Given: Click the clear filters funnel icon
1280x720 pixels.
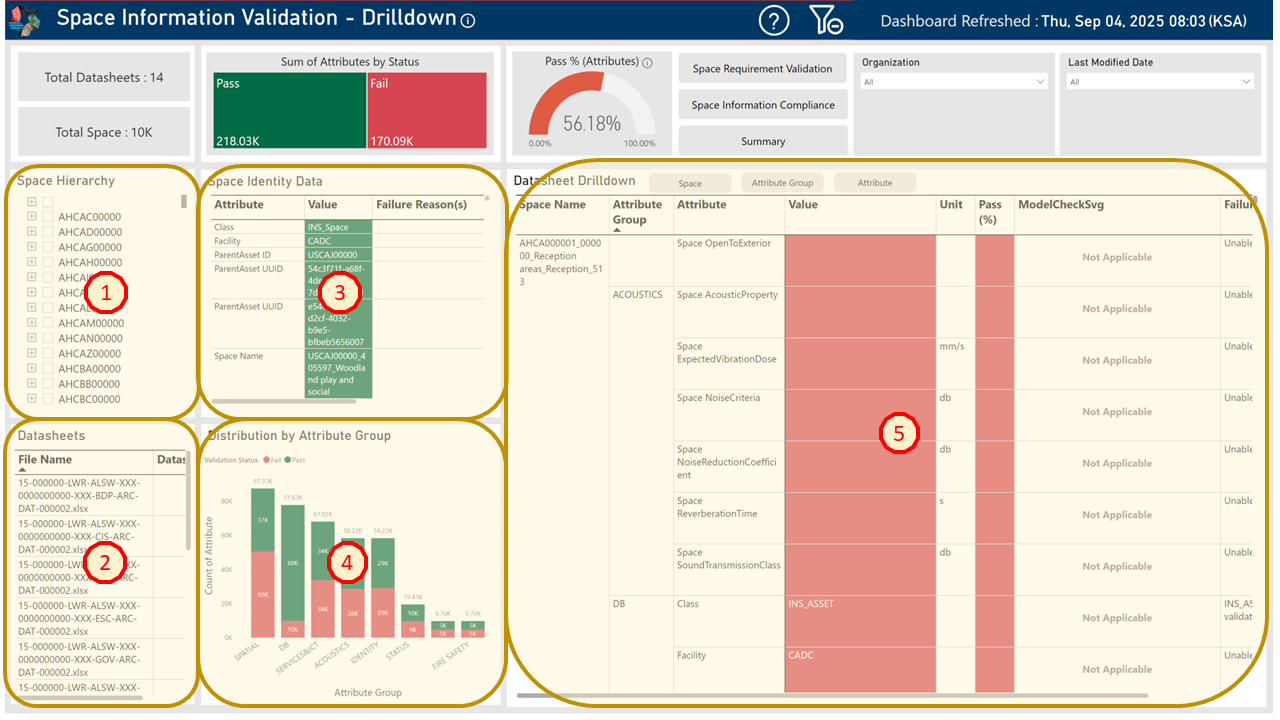Looking at the screenshot, I should (826, 20).
